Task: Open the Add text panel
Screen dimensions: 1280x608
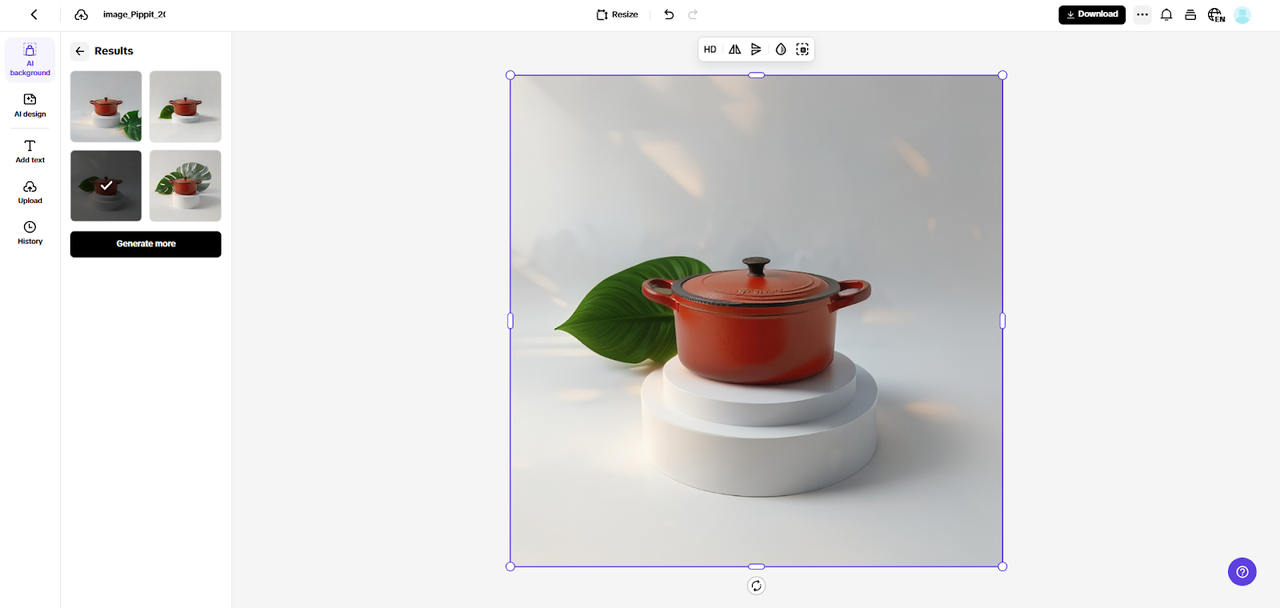Action: tap(30, 151)
